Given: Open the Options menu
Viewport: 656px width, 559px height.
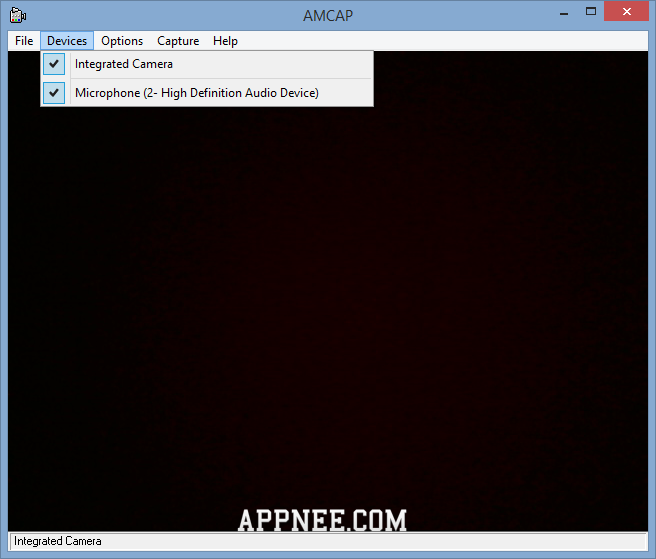Looking at the screenshot, I should coord(122,41).
